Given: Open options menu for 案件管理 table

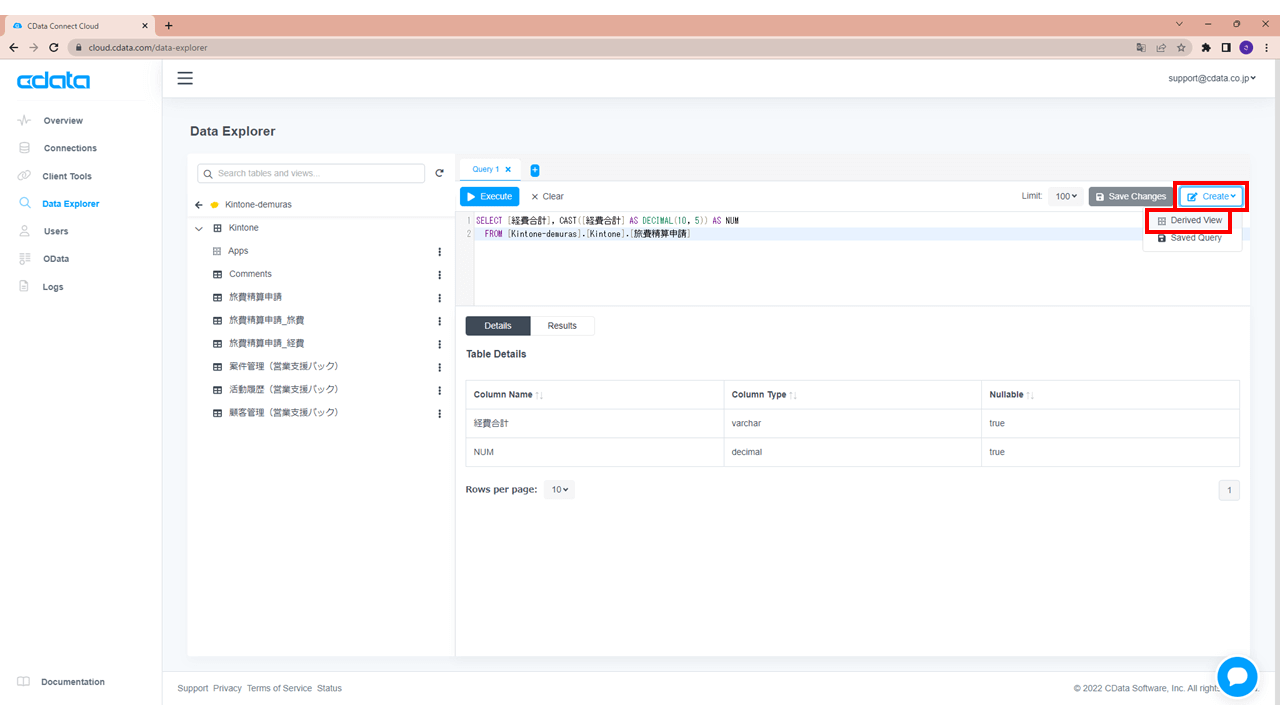Looking at the screenshot, I should 439,367.
